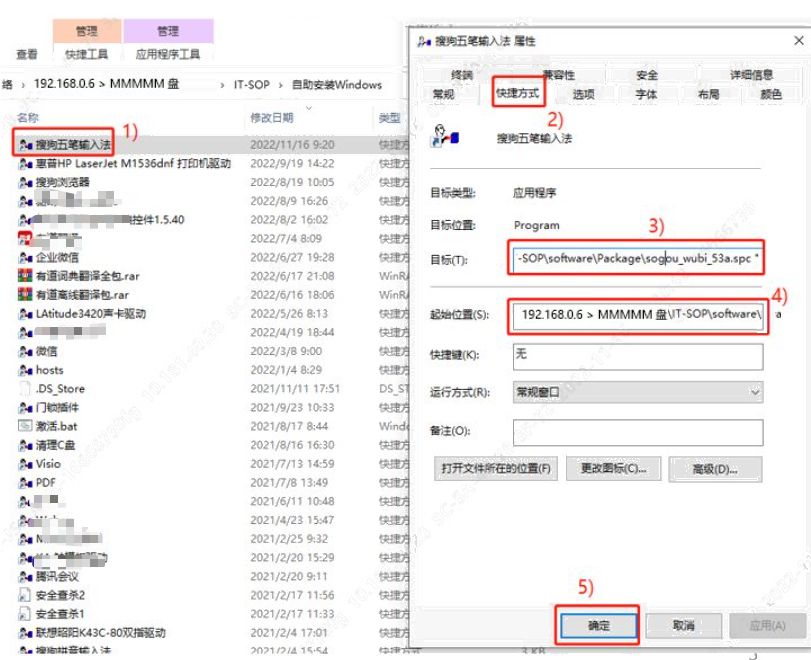Click into the 备注 text field

pos(637,431)
